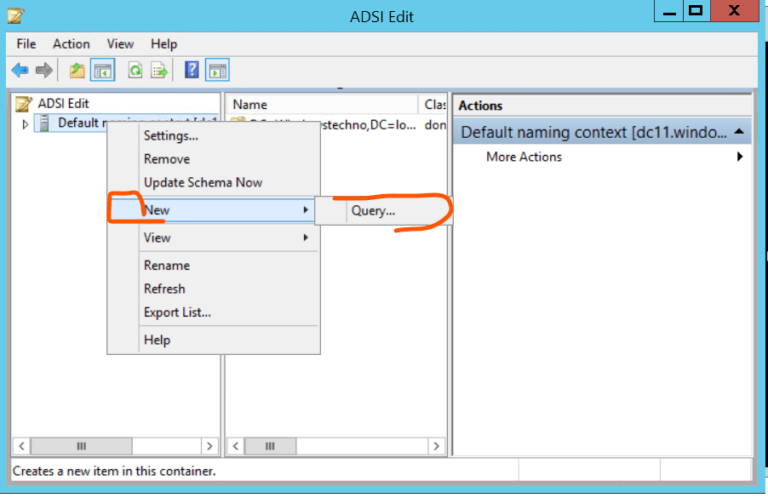Toggle the console tree pane icon
Viewport: 768px width, 498px height.
[102, 71]
